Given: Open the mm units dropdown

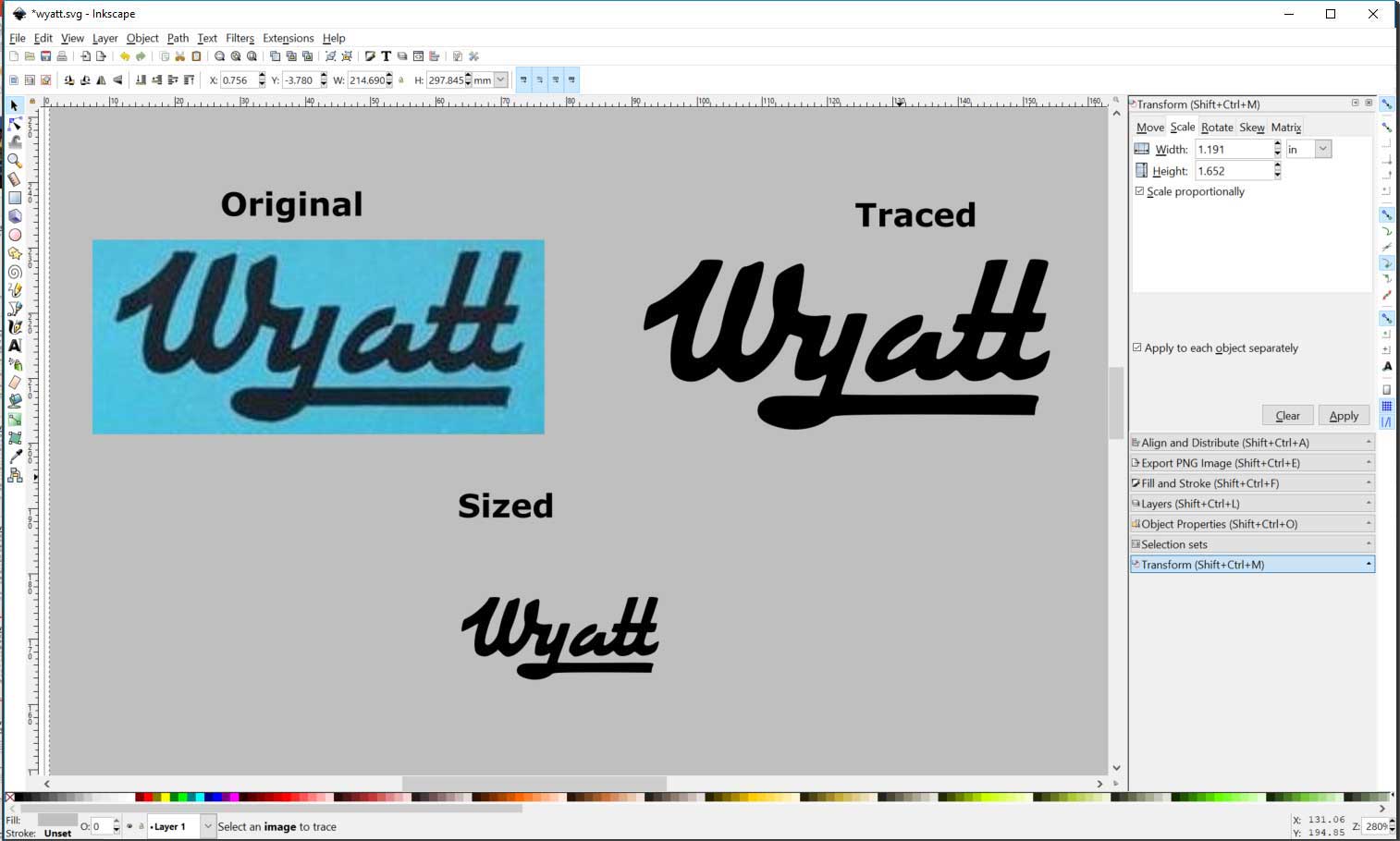Looking at the screenshot, I should pos(500,80).
